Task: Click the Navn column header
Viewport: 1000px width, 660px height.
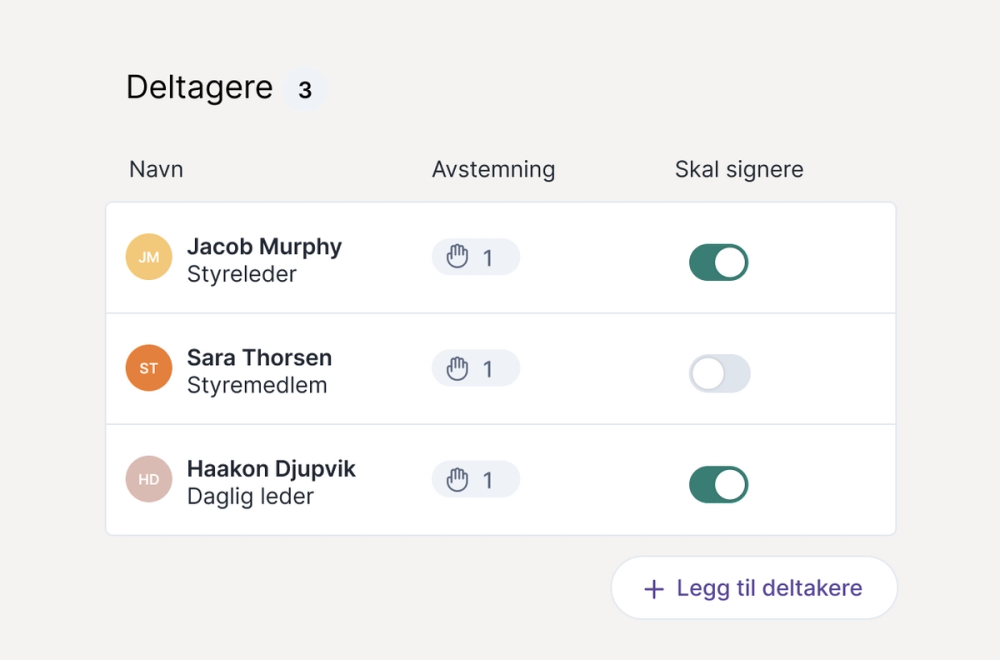Action: (156, 169)
